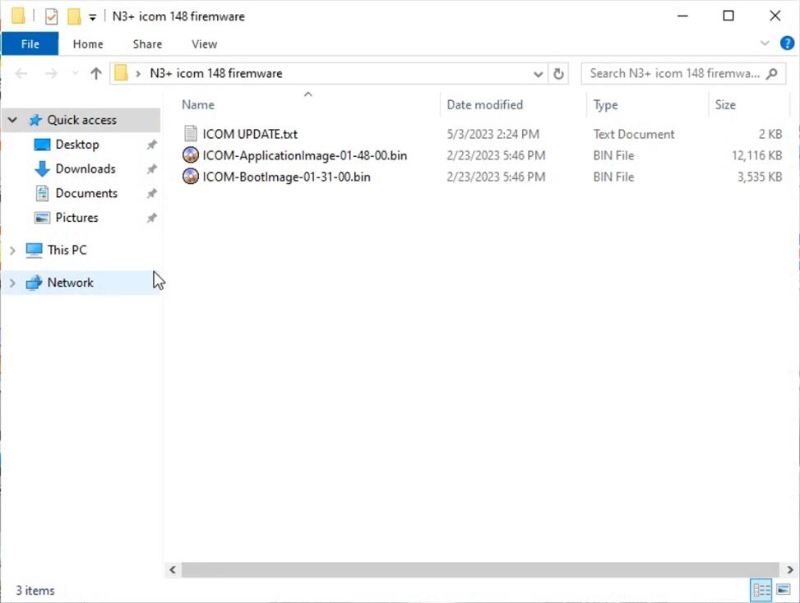Viewport: 800px width, 603px height.
Task: Open Downloads in the navigation pane
Action: point(85,169)
